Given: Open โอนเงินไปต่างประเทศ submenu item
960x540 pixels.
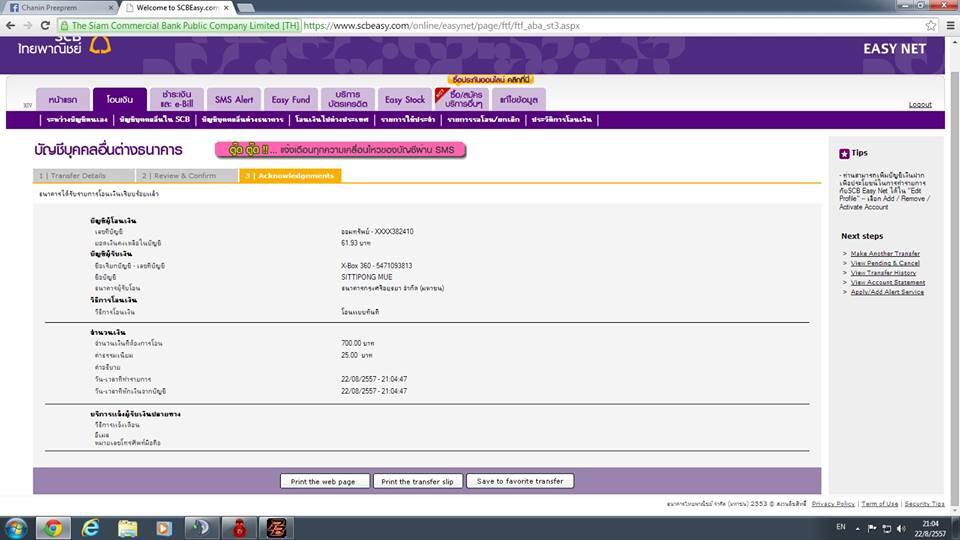Looking at the screenshot, I should point(332,119).
